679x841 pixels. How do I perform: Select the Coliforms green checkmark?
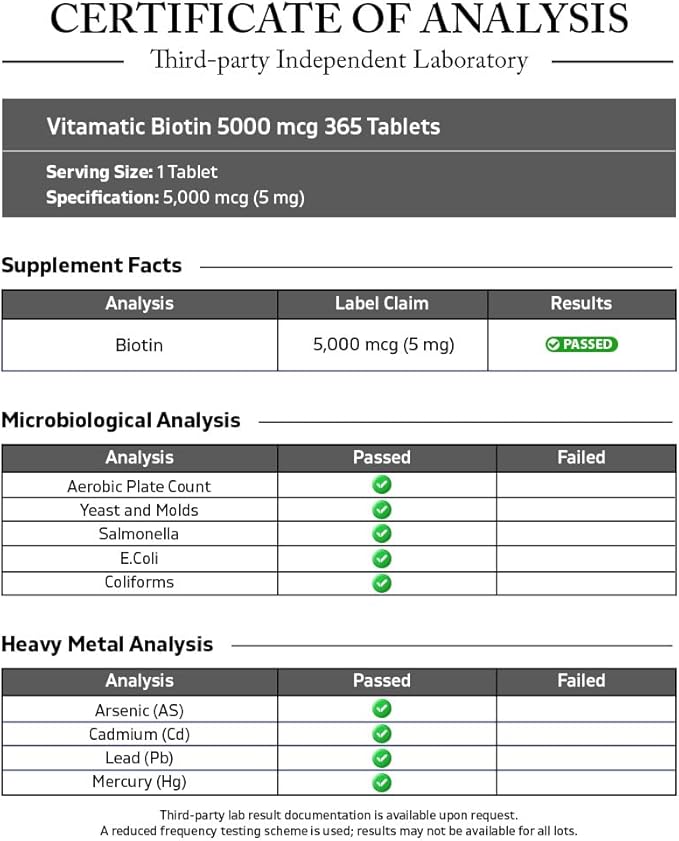point(382,583)
